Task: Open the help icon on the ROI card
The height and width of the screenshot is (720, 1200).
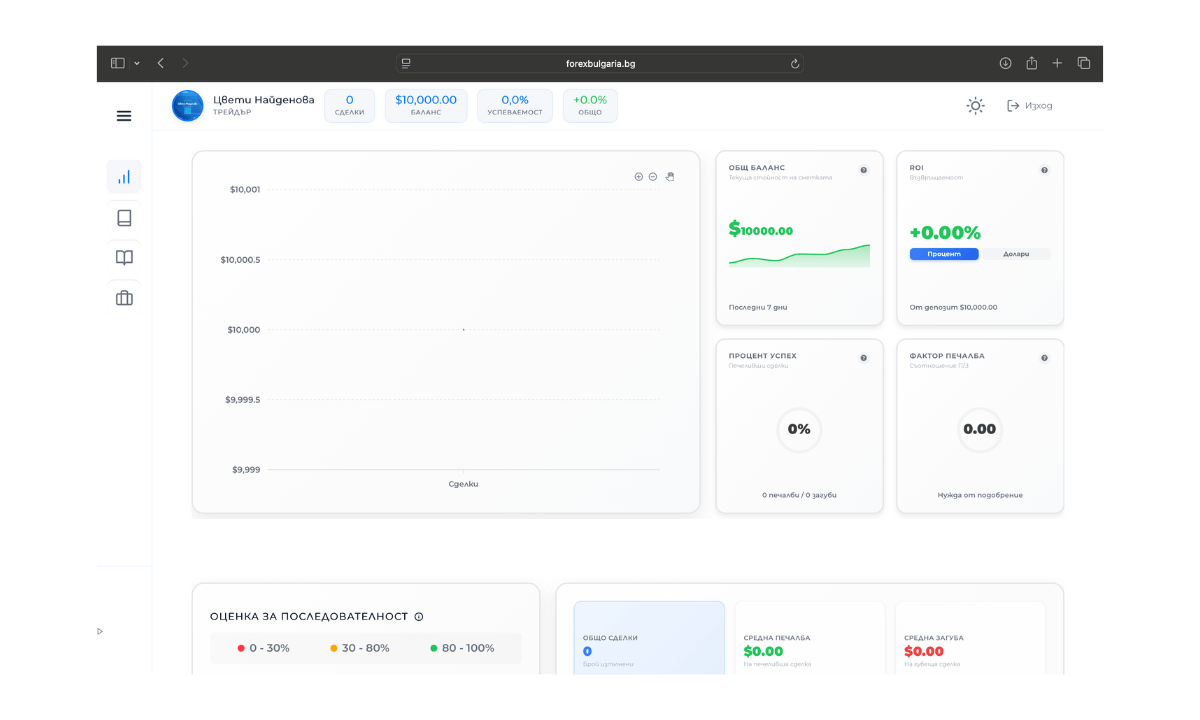Action: point(1044,170)
